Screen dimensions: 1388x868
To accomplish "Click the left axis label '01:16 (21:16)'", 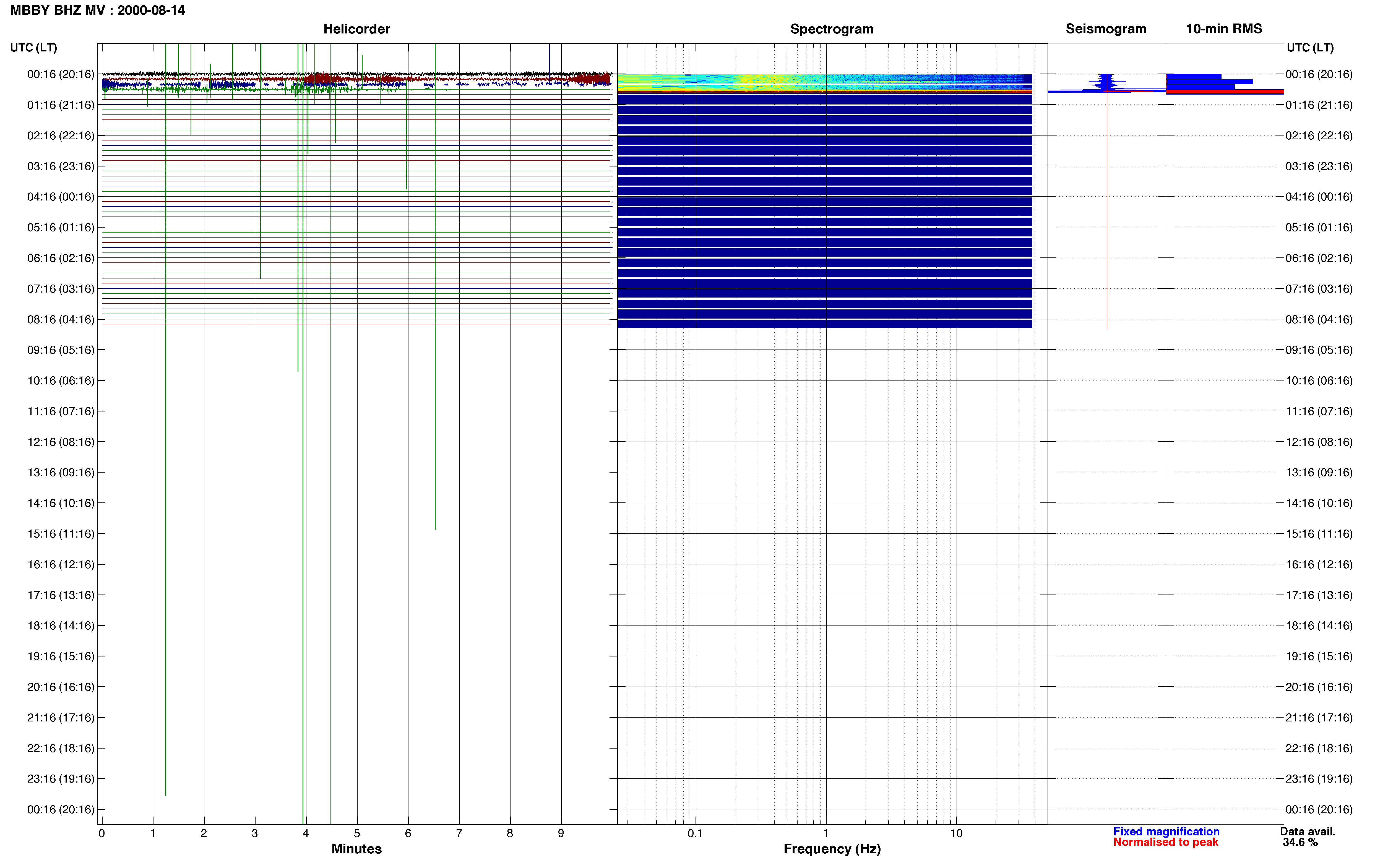I will [x=61, y=105].
